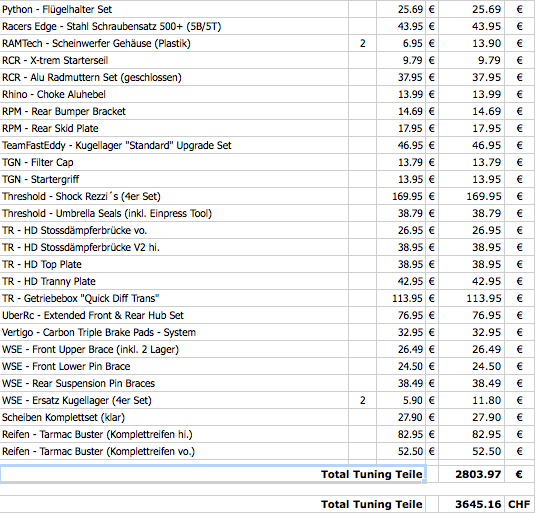Click 'UberRc - Extended Front & Rear Hub Set'

click(174, 315)
